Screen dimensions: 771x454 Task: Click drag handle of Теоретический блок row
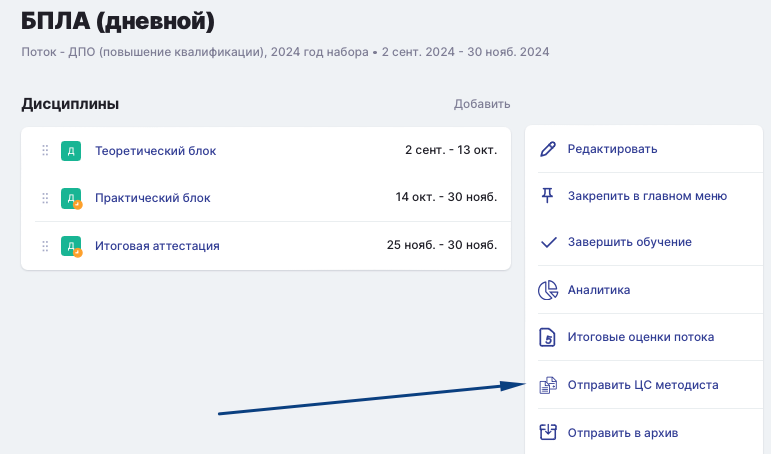point(45,151)
